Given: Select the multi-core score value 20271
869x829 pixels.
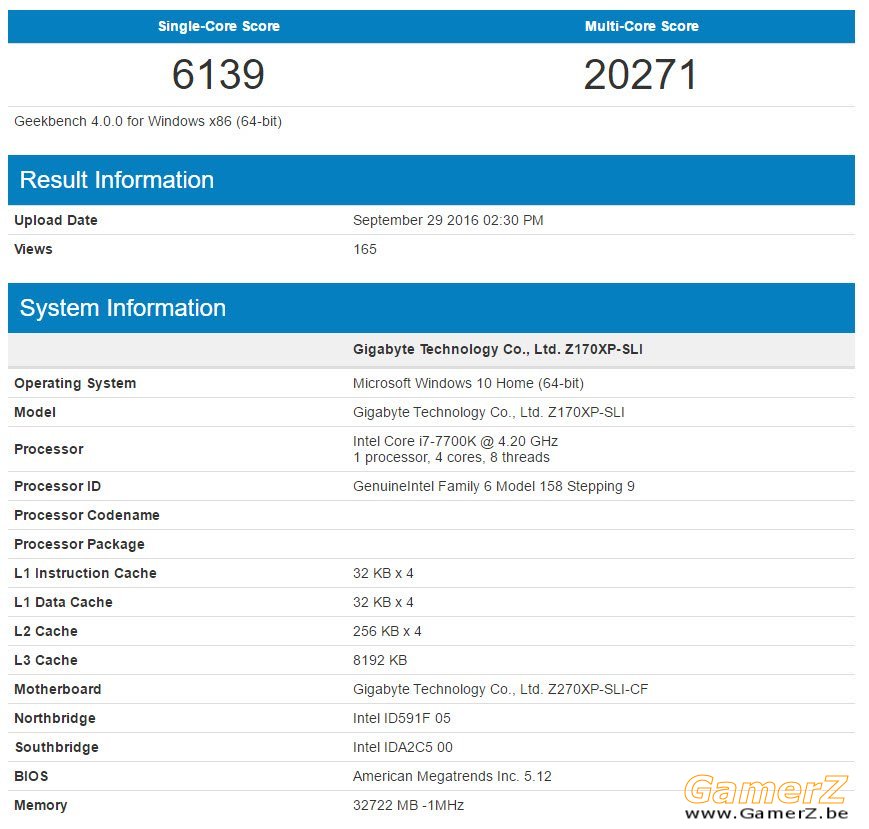Looking at the screenshot, I should (x=640, y=74).
